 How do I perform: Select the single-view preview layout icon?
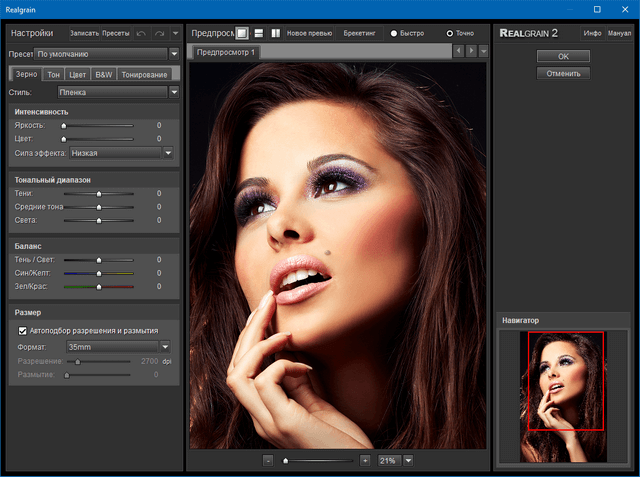[x=242, y=33]
